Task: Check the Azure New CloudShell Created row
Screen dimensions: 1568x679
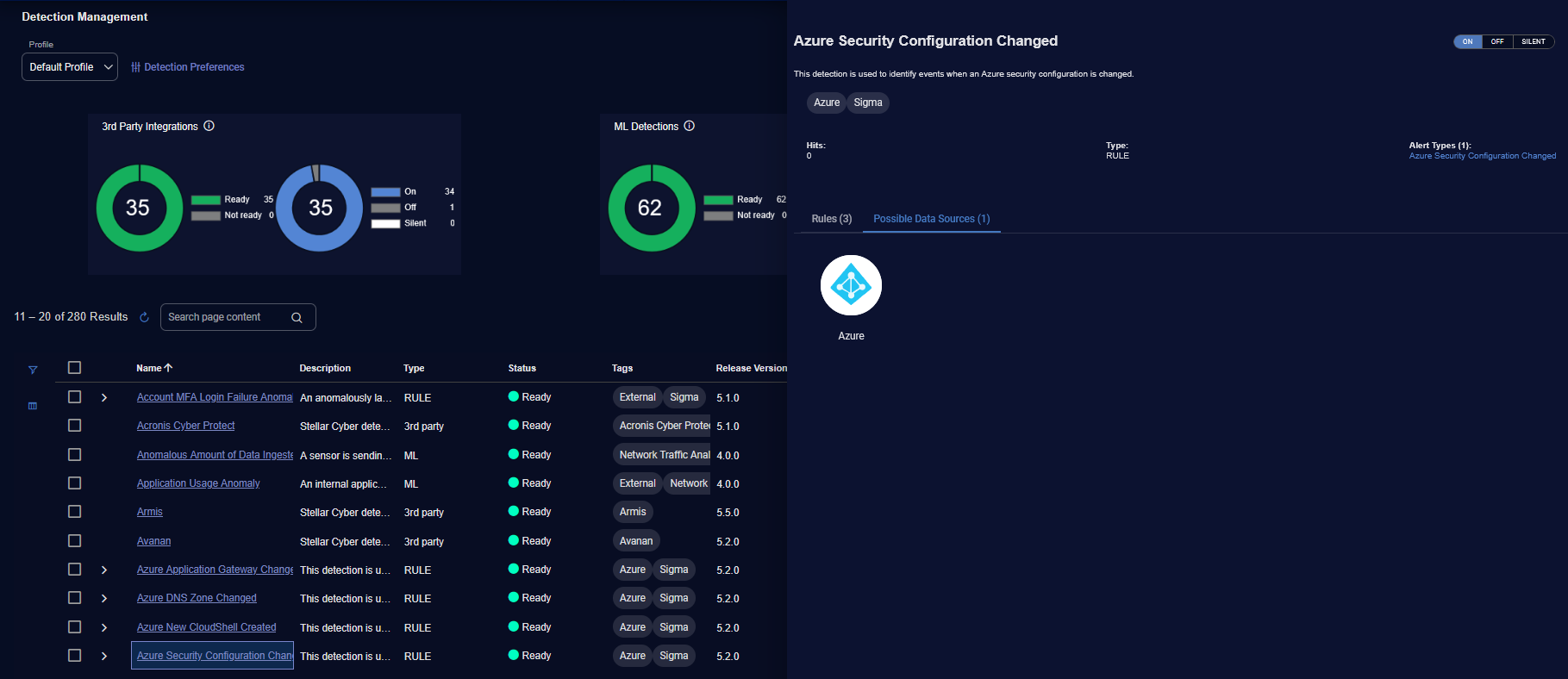Action: pyautogui.click(x=75, y=627)
